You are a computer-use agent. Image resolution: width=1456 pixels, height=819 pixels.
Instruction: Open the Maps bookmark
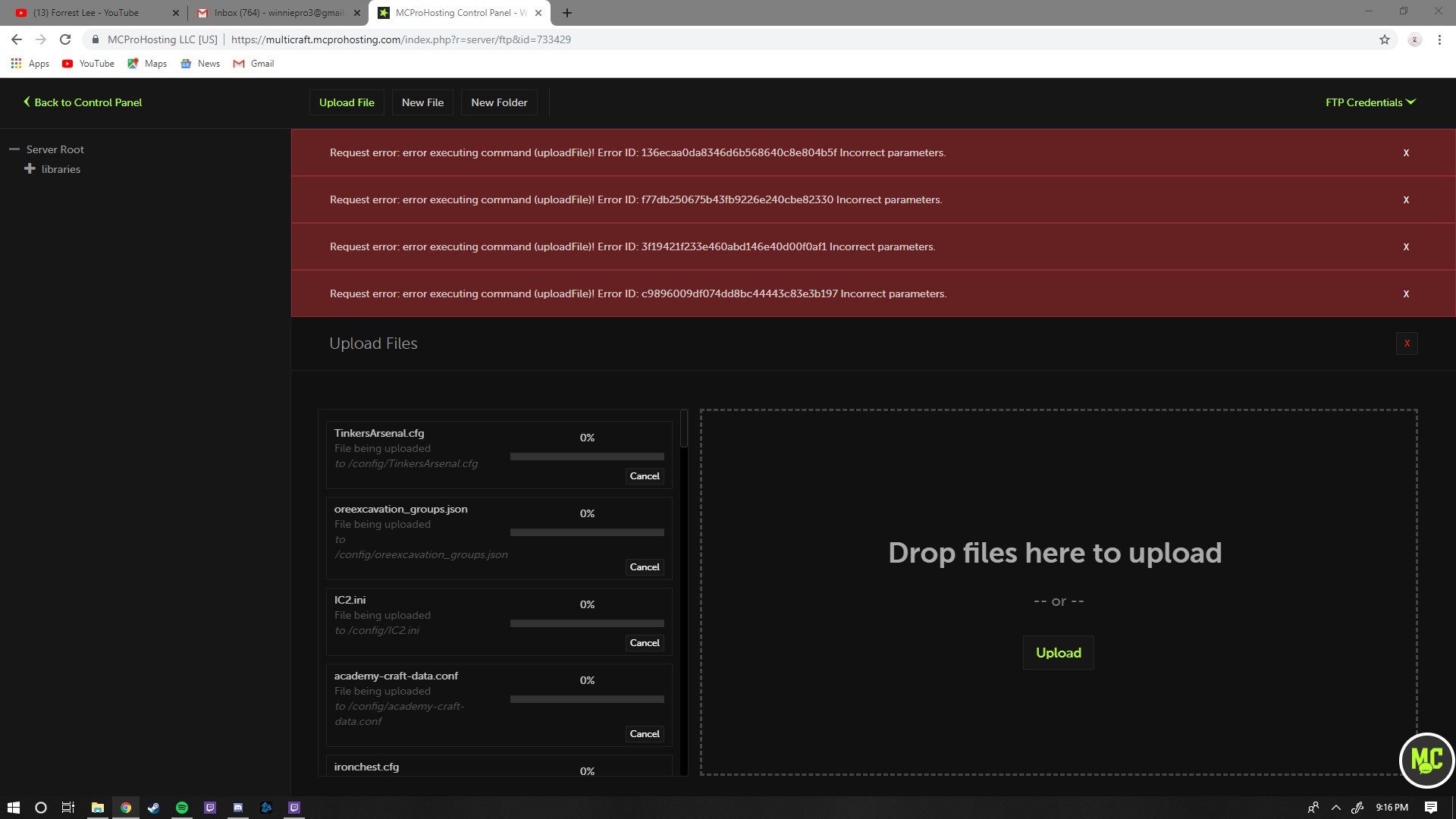[x=147, y=64]
